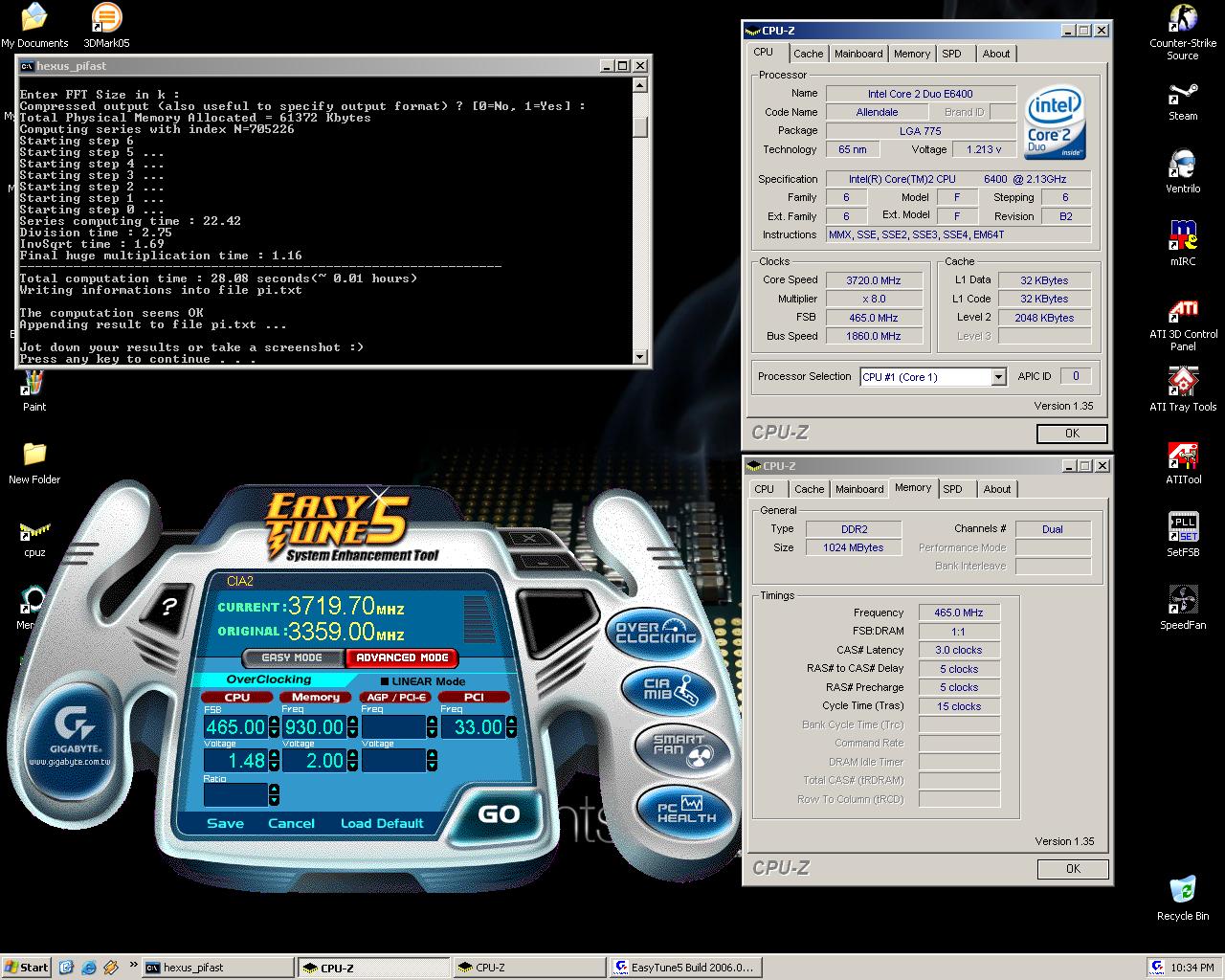Open the Overclocking section in EasyTune5

657,635
